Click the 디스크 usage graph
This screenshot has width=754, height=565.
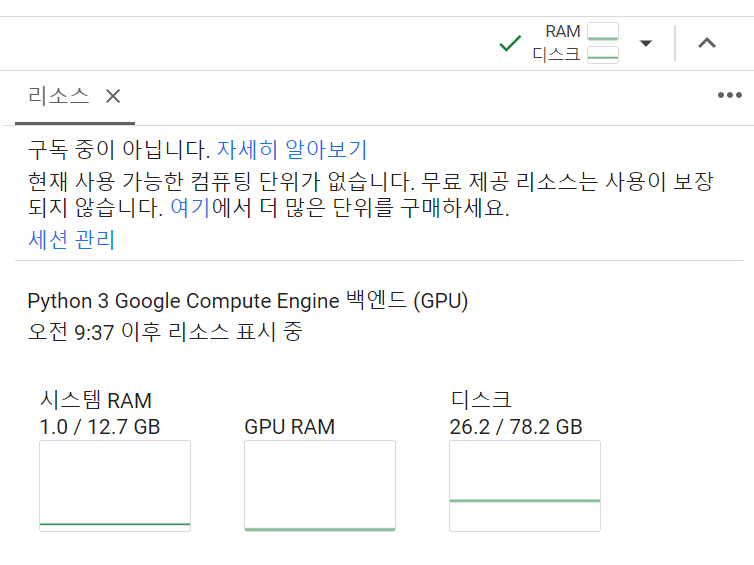pos(525,486)
